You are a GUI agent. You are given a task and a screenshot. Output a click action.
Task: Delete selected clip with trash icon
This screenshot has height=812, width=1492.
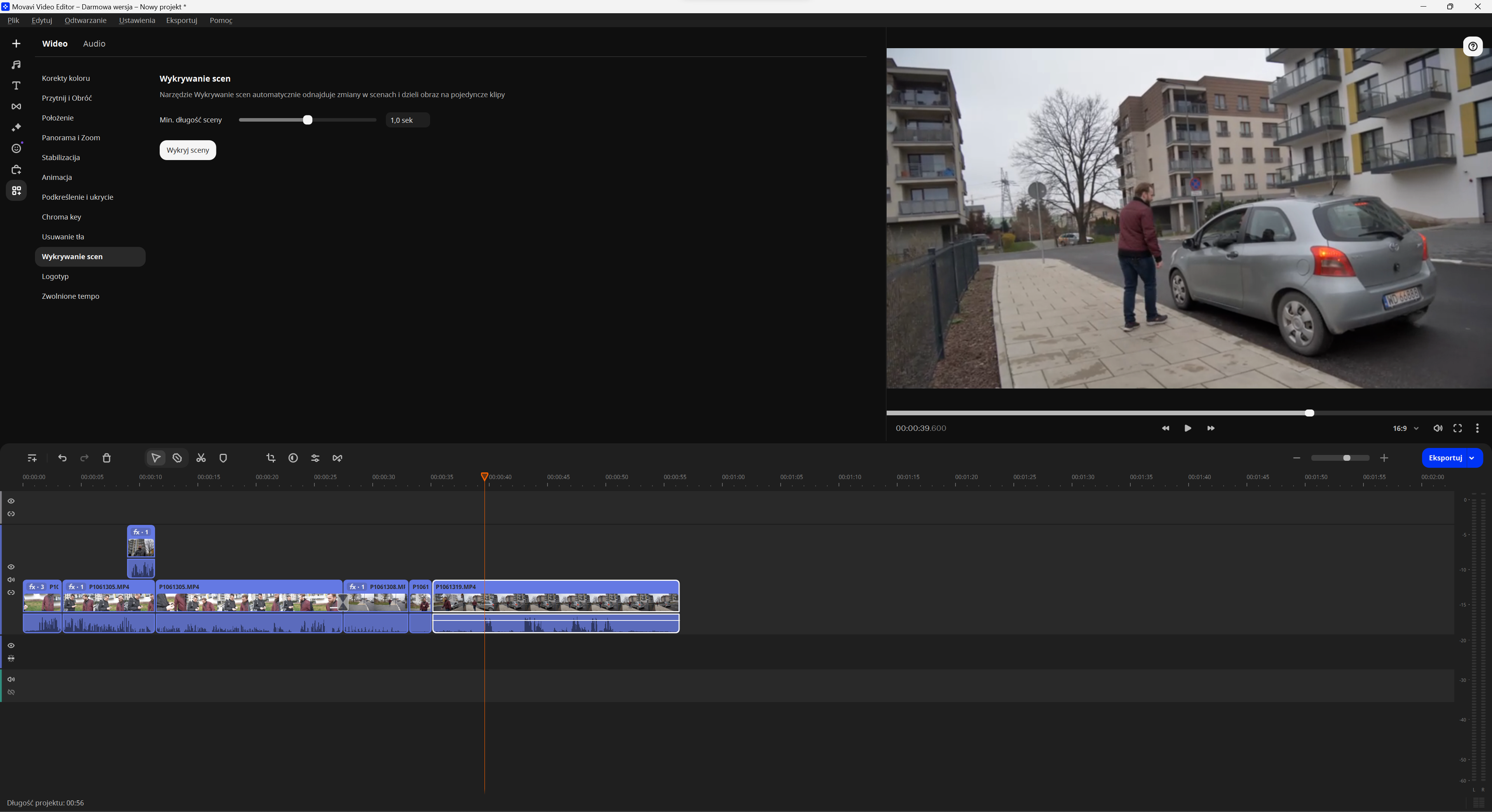pyautogui.click(x=106, y=458)
